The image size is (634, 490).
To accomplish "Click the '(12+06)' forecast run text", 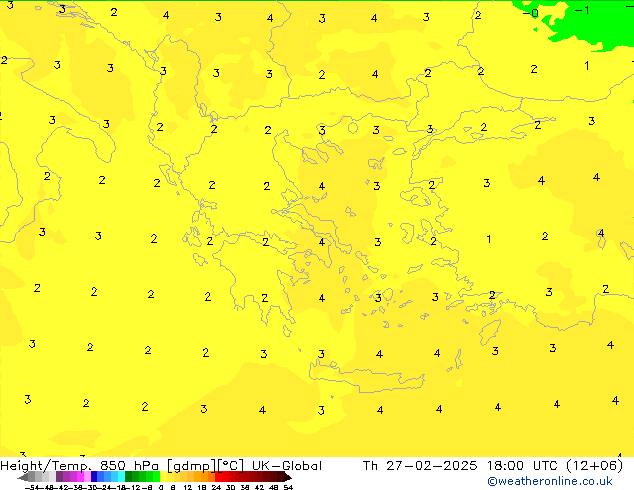I will tap(594, 466).
